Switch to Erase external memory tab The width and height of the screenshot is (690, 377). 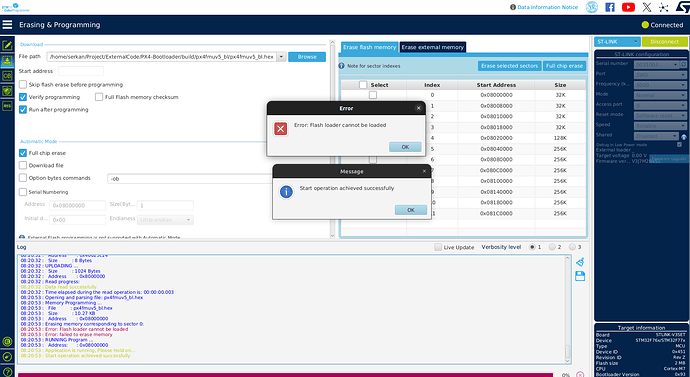(x=433, y=47)
